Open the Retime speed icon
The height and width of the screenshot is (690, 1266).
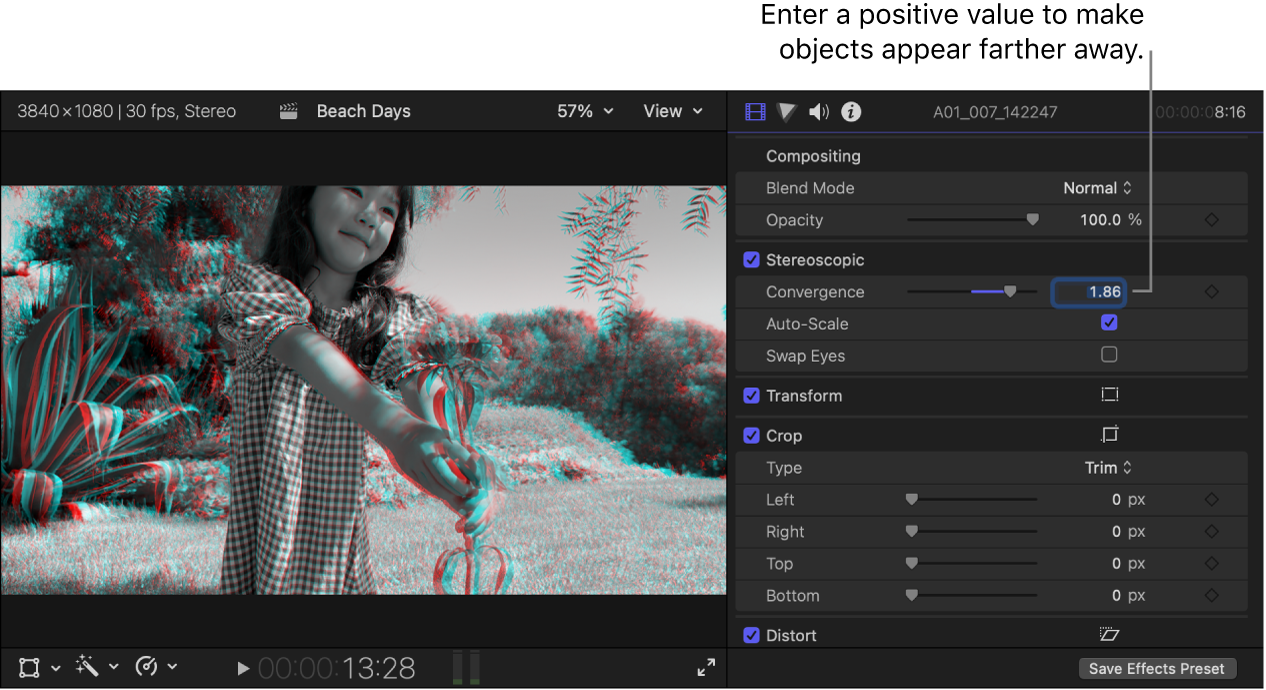click(x=148, y=667)
